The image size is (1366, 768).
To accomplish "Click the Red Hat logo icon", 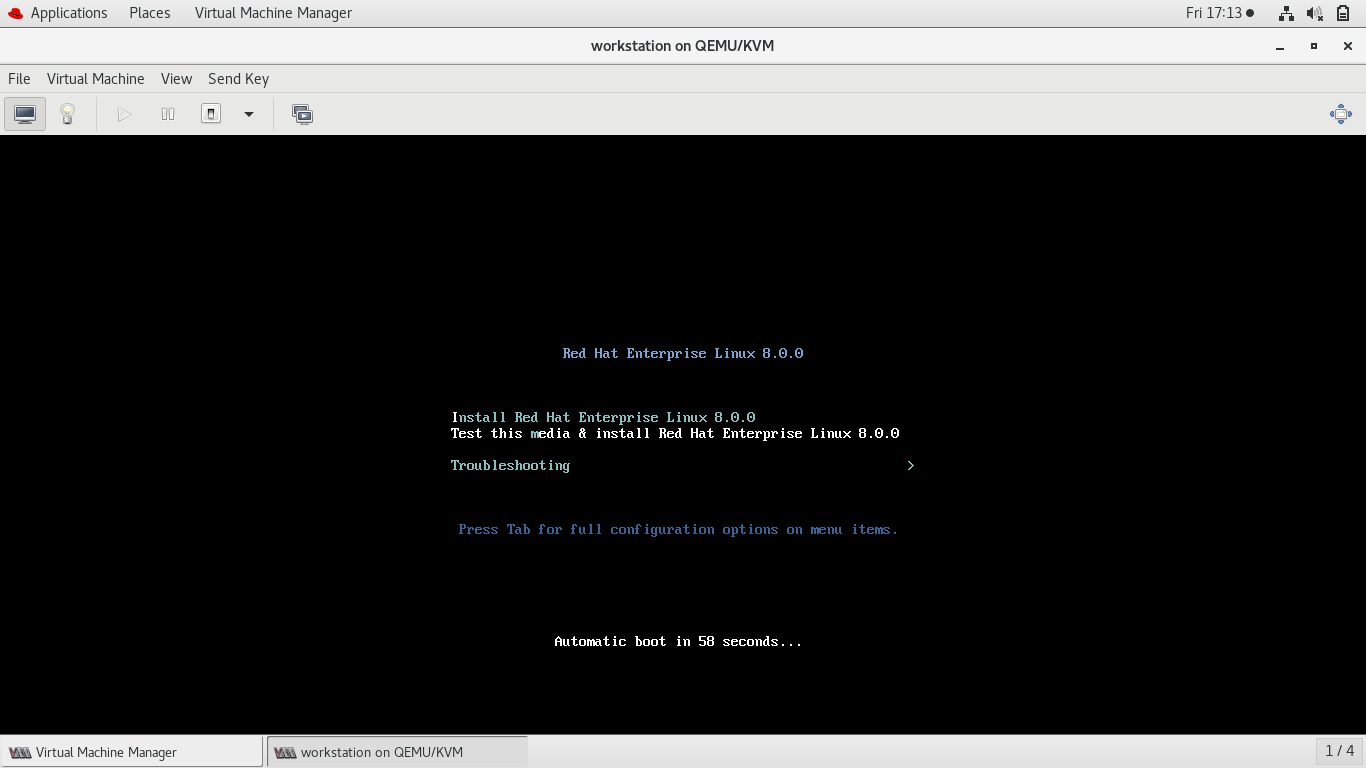I will click(15, 13).
